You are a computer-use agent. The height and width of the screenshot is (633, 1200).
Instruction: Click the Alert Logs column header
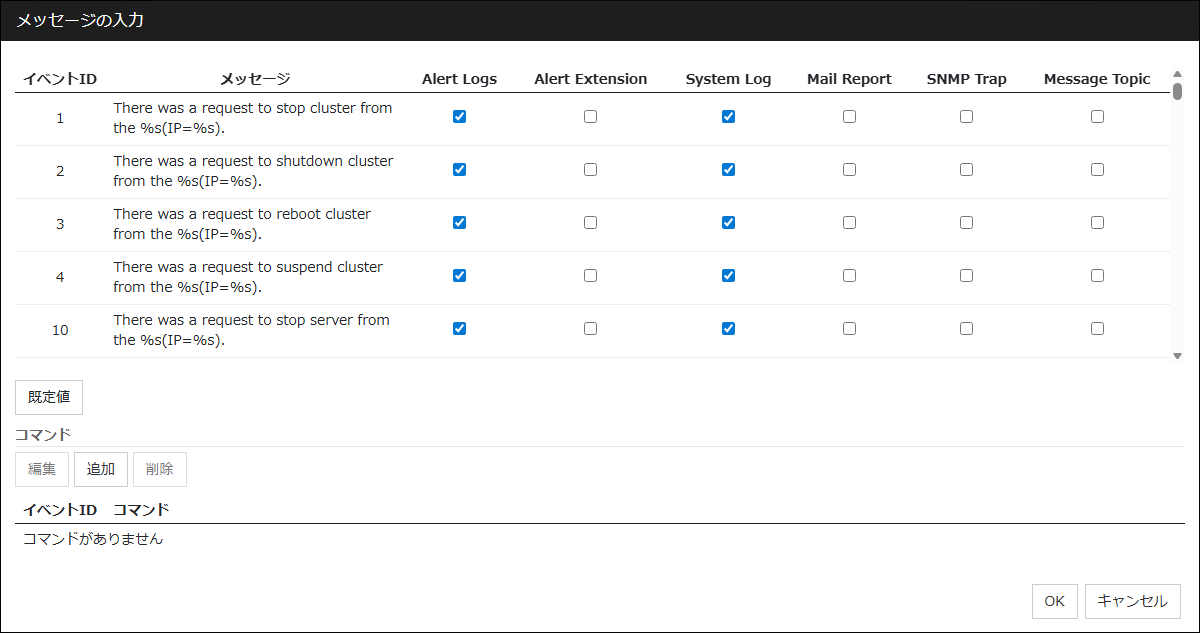(459, 79)
